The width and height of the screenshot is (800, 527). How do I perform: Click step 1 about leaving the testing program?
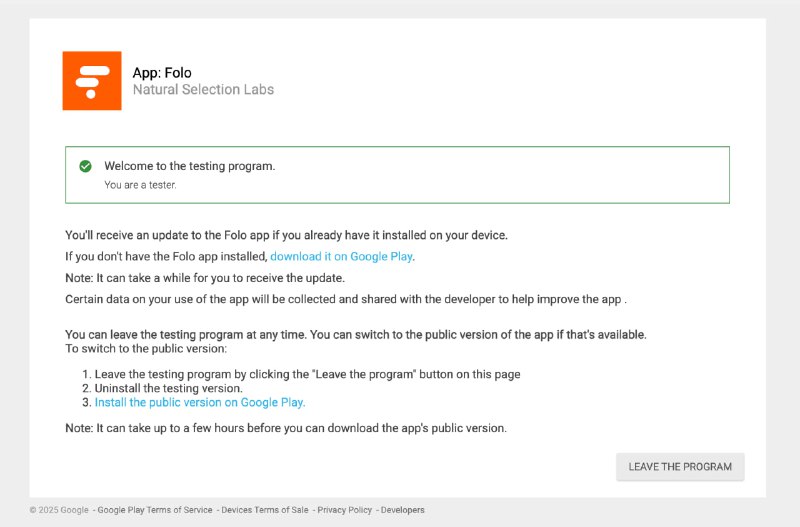coord(307,374)
